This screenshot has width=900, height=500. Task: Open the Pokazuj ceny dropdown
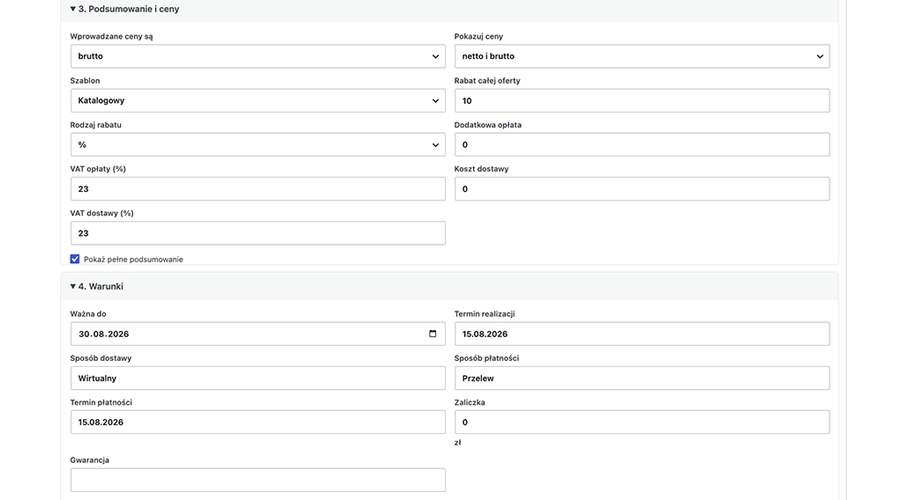642,56
